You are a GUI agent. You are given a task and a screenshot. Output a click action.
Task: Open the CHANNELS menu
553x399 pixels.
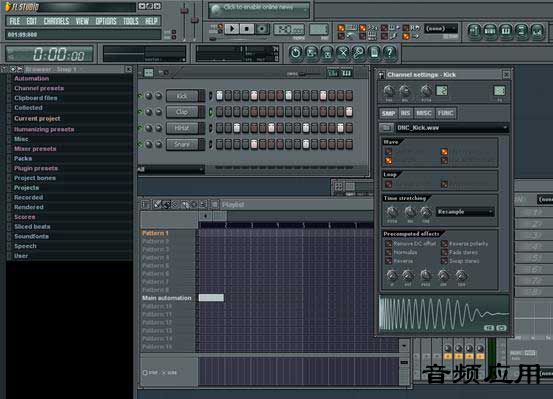(56, 21)
